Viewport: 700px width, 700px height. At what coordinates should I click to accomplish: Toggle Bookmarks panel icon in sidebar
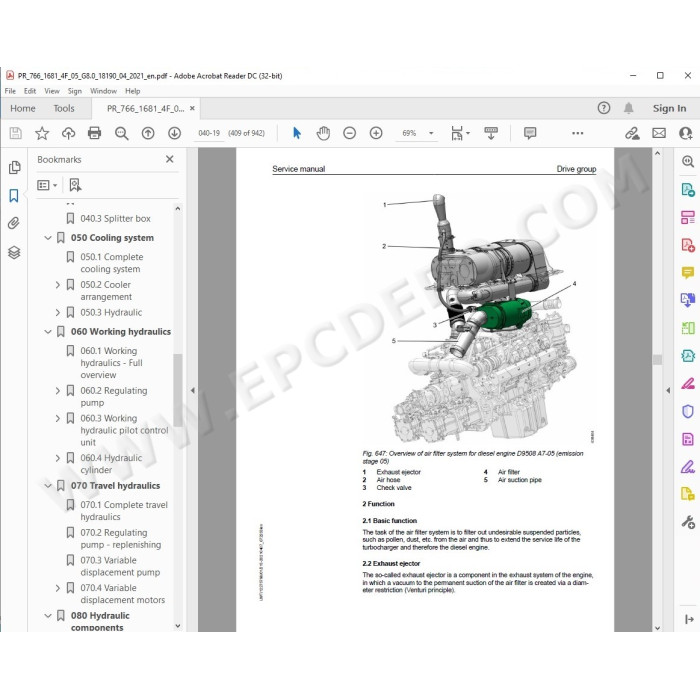(14, 196)
